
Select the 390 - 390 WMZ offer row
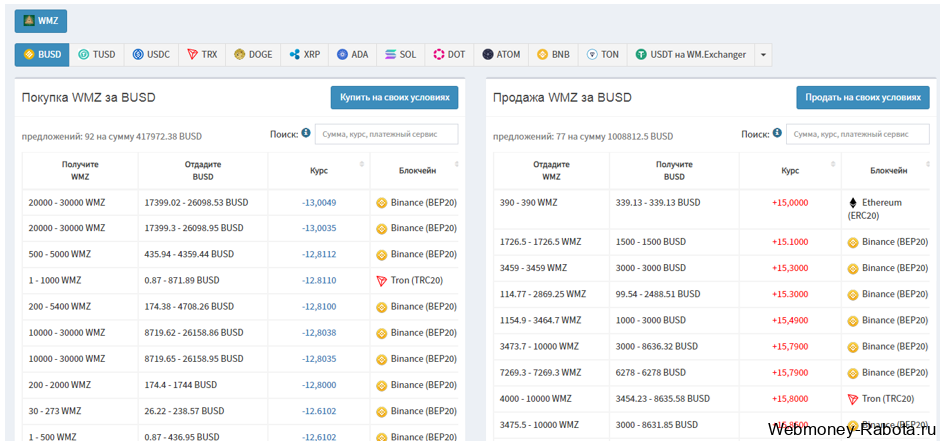click(x=712, y=209)
